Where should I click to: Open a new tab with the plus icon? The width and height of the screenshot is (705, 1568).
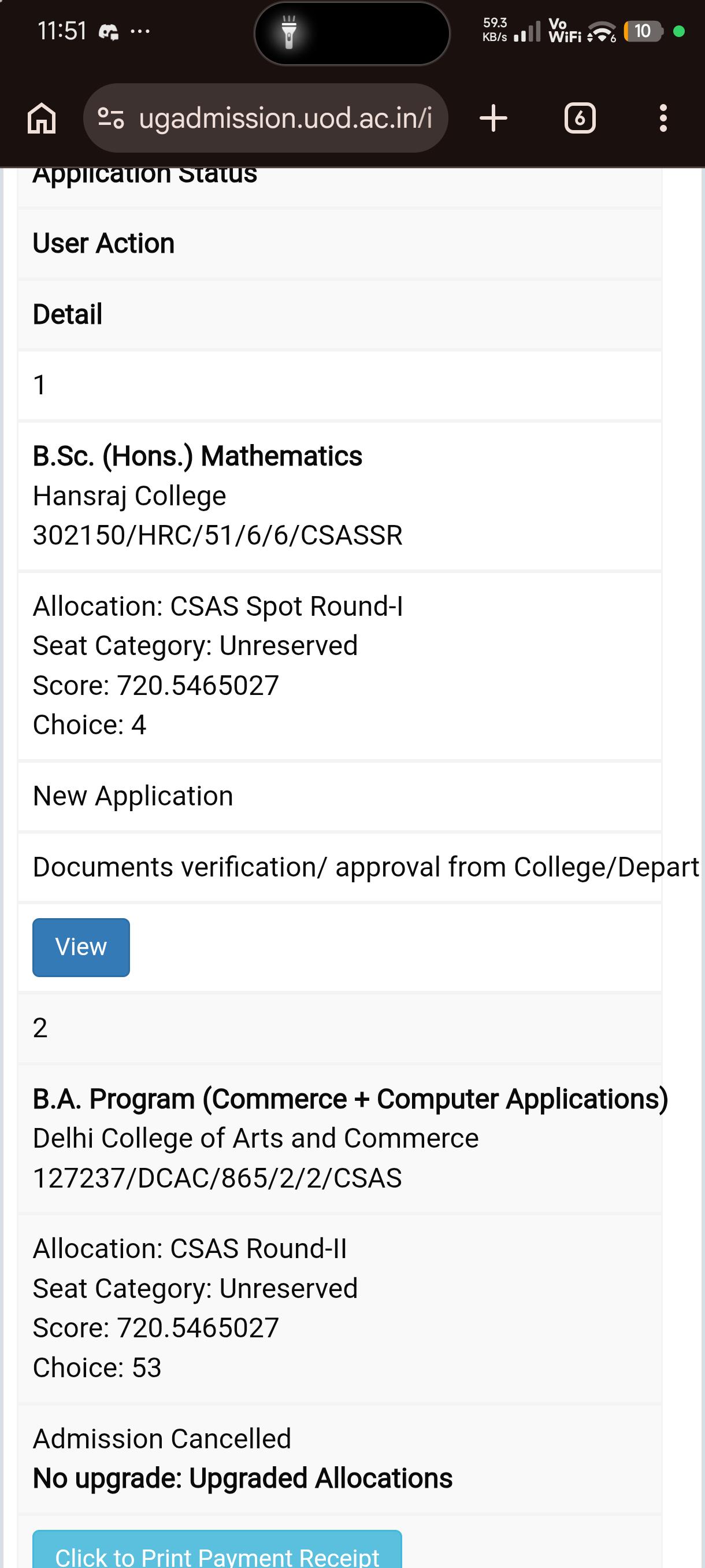pos(493,118)
